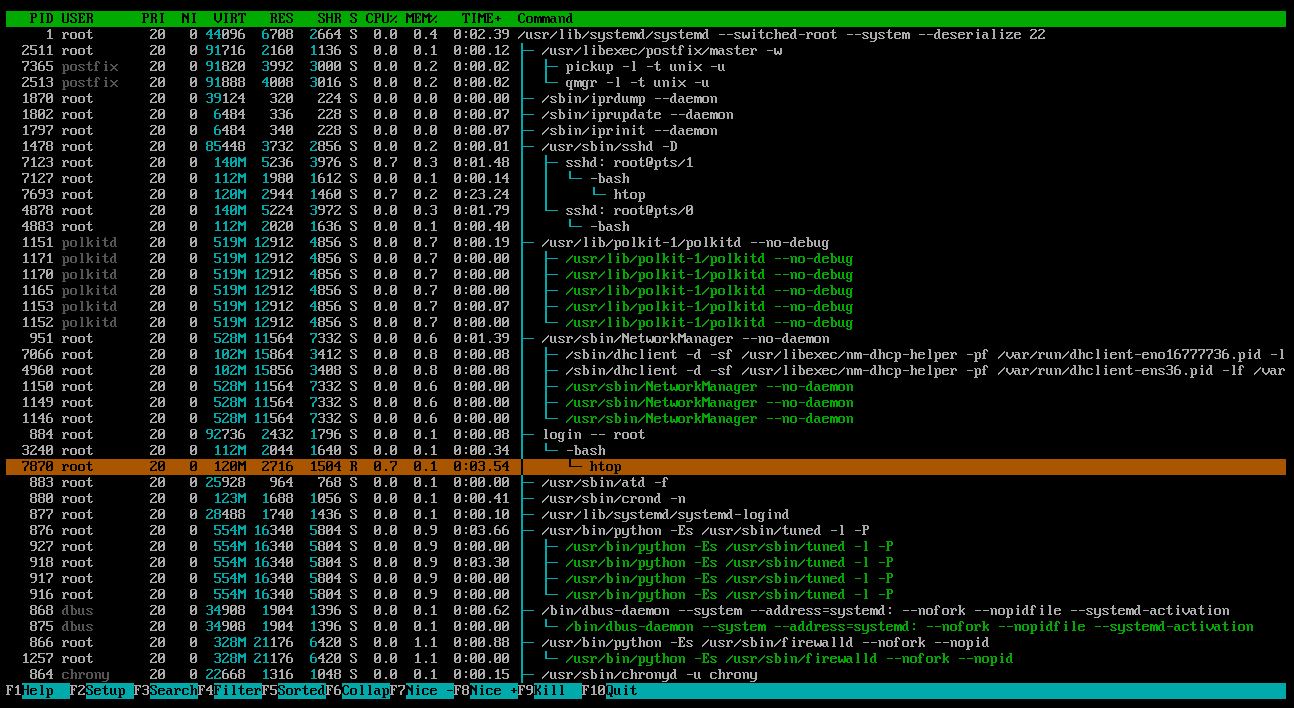Sort by the SHR column header
The height and width of the screenshot is (708, 1294).
tap(330, 18)
